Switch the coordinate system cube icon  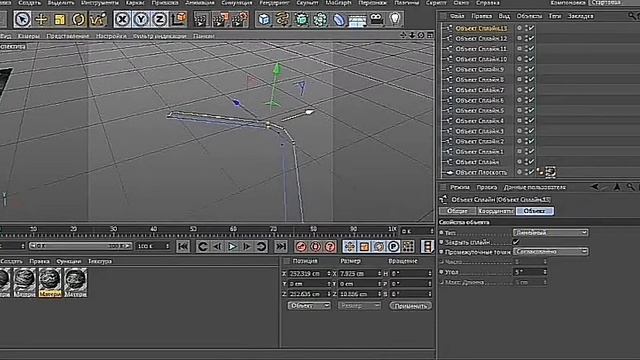click(x=178, y=19)
